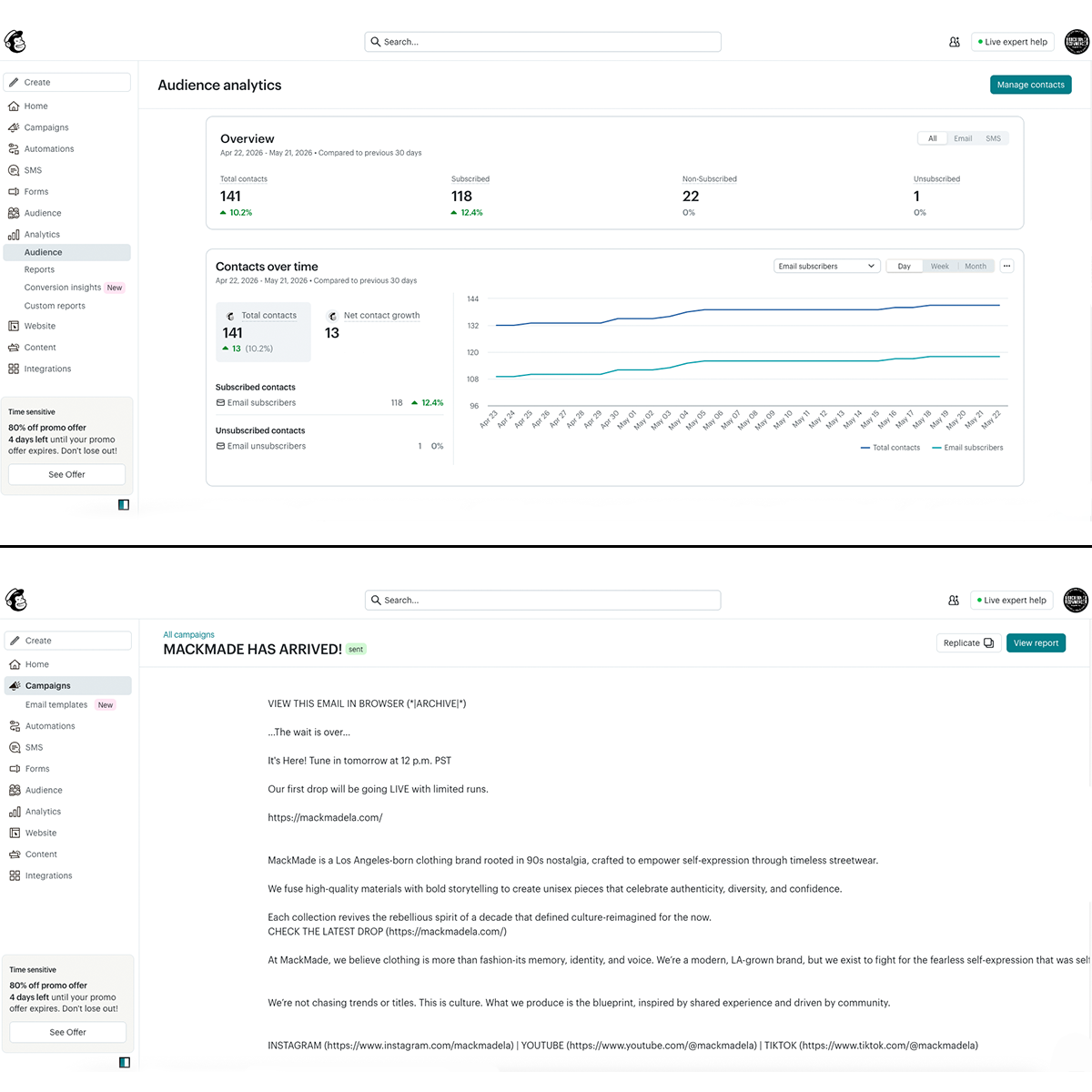The height and width of the screenshot is (1092, 1092).
Task: Switch chart to Month view
Action: pyautogui.click(x=976, y=267)
